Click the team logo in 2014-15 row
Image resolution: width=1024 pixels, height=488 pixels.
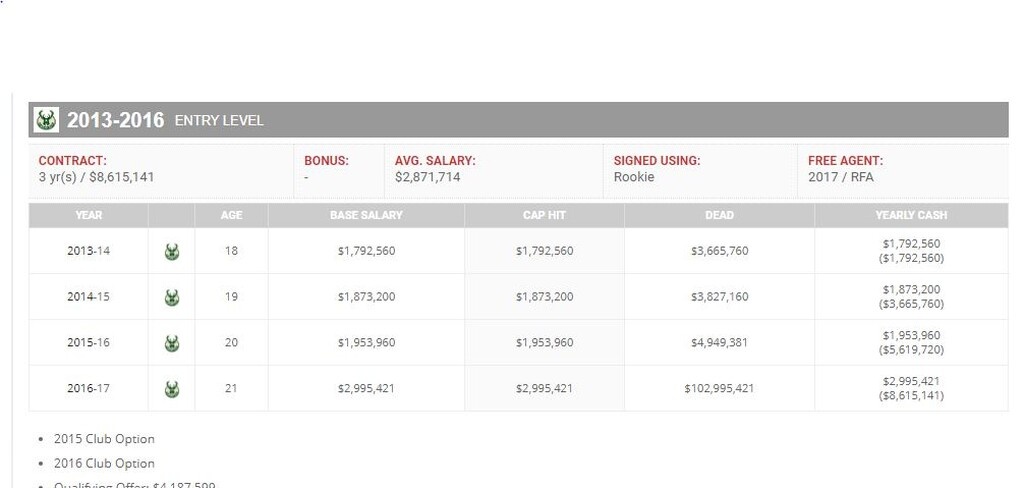[172, 297]
